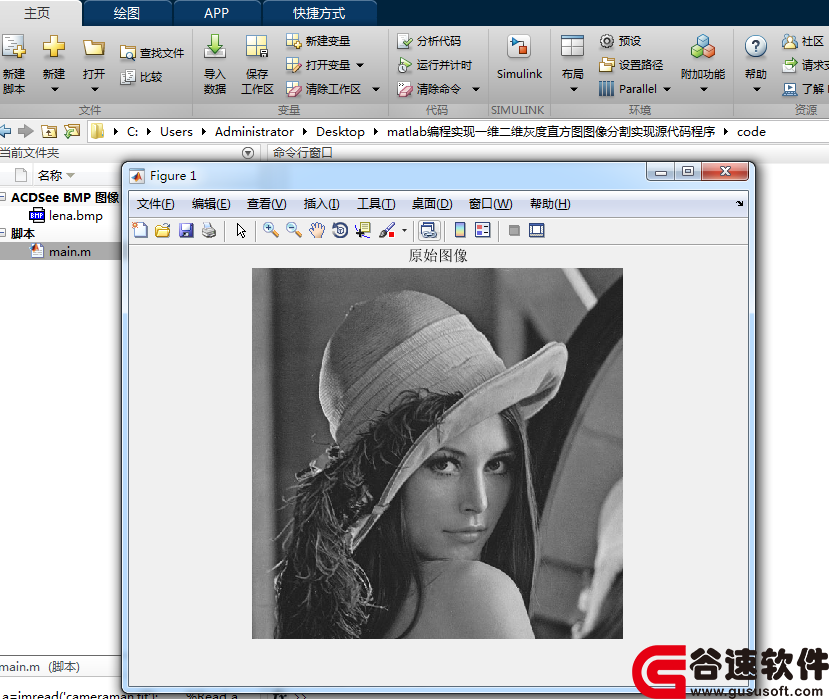Click the code folder path segment
The image size is (829, 699).
click(x=751, y=132)
